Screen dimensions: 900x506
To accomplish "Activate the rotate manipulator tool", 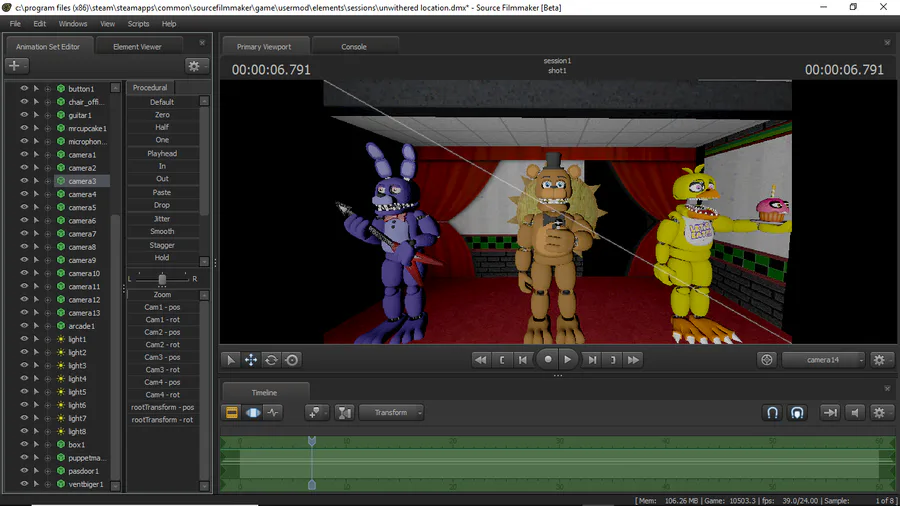I will 271,360.
